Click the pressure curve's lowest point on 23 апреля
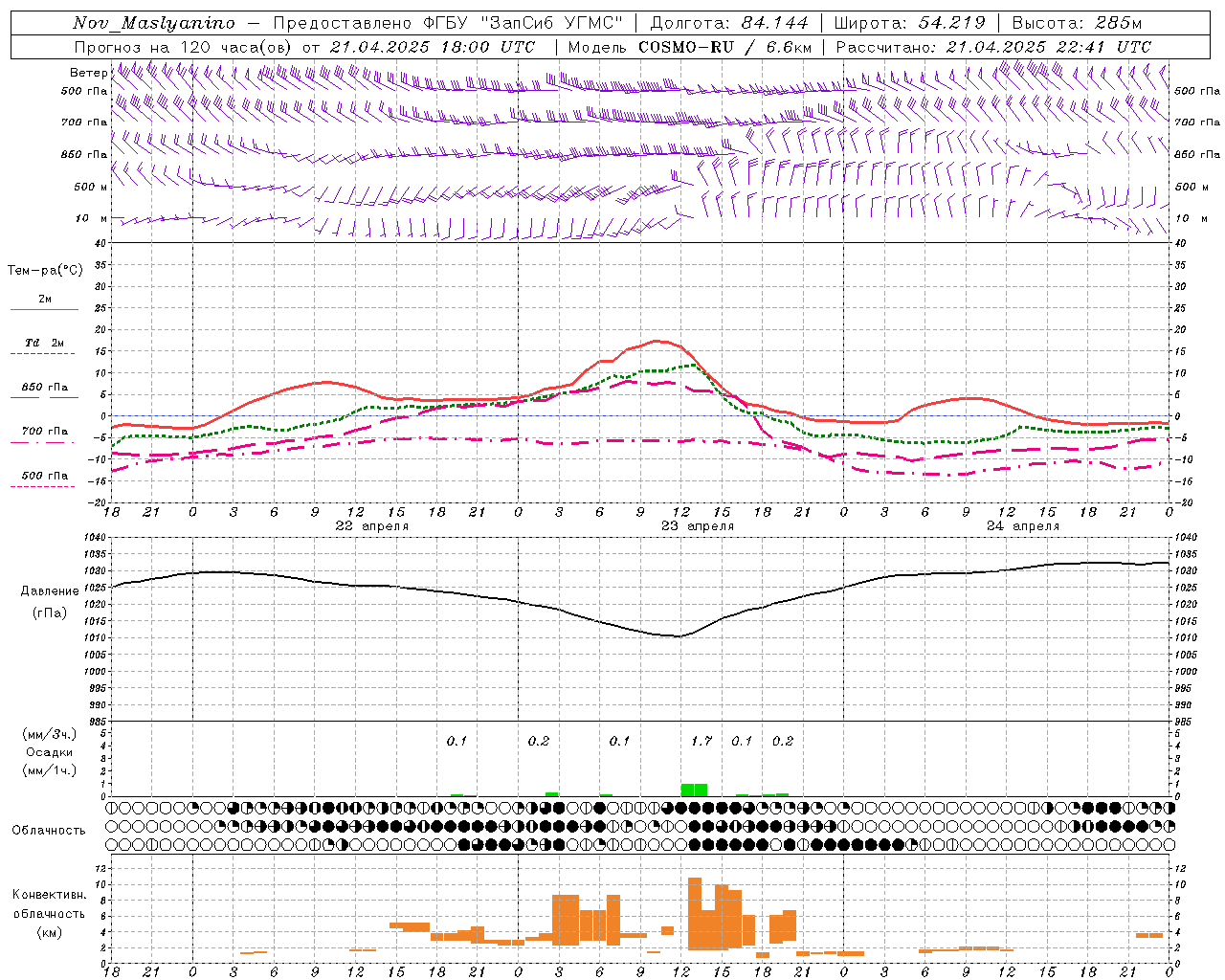Screen dimensions: 1225x980 pyautogui.click(x=679, y=635)
